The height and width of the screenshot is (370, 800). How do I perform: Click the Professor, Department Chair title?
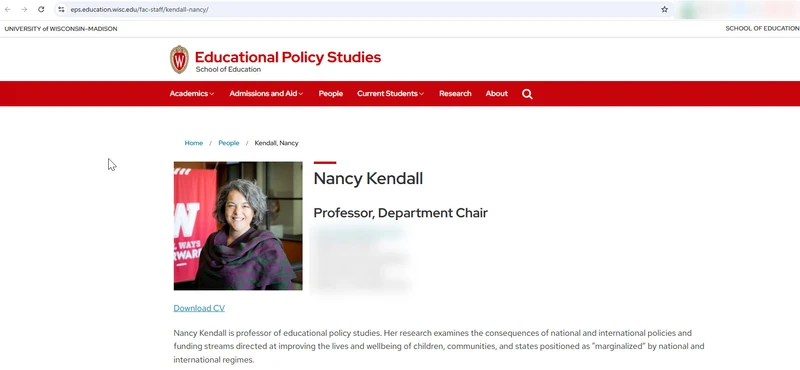click(x=401, y=213)
